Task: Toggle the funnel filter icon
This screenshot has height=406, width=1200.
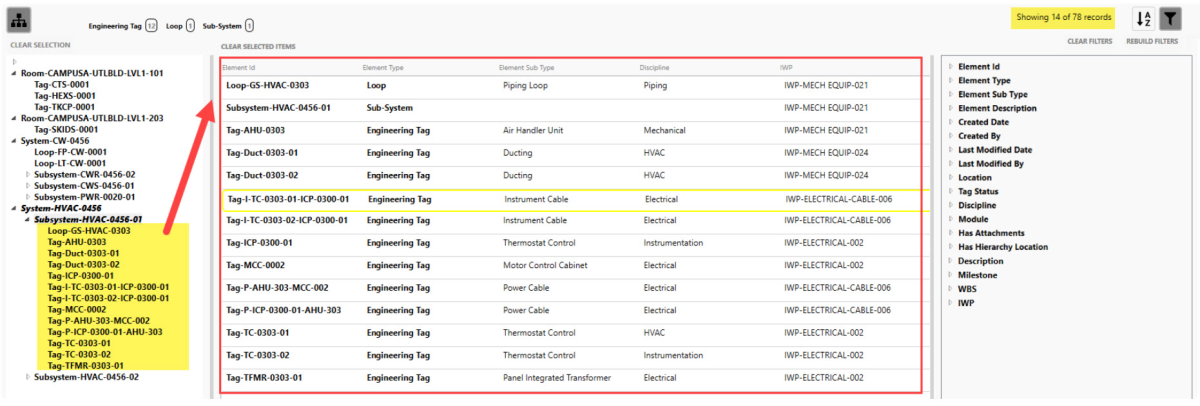Action: pyautogui.click(x=1171, y=19)
